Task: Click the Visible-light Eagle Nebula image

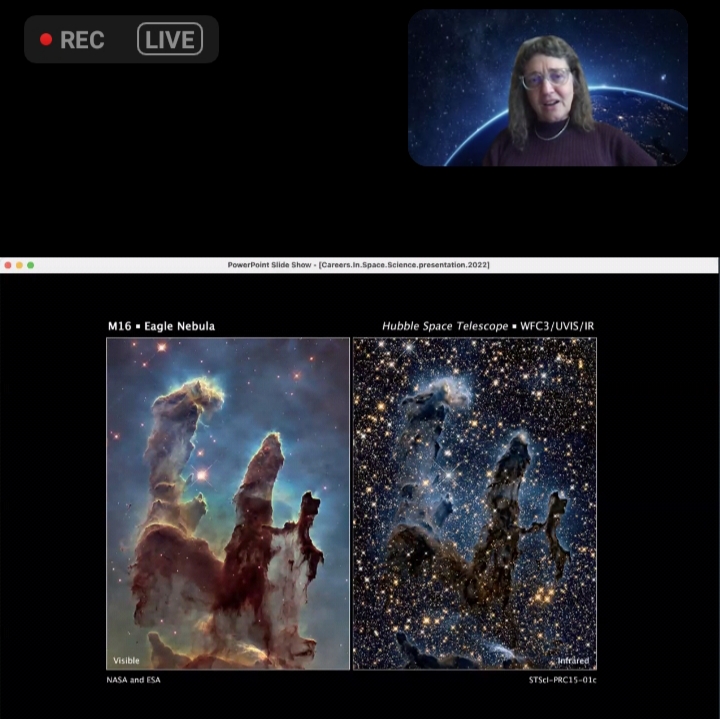Action: pos(228,504)
